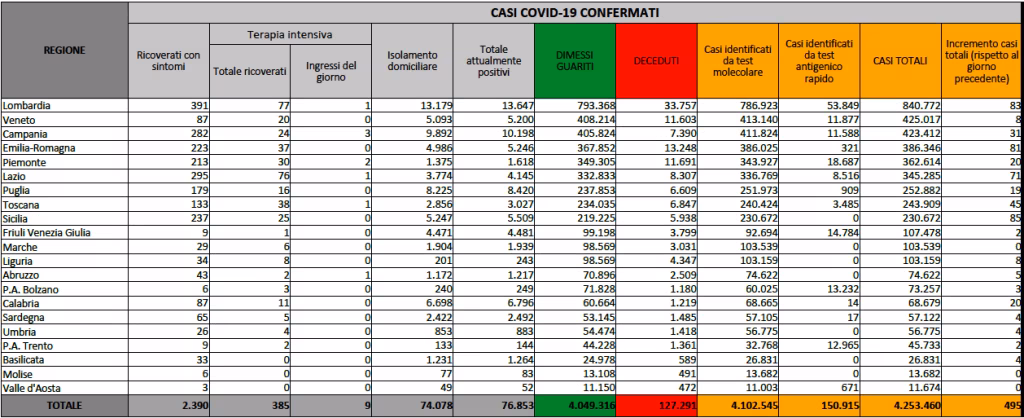
Task: Click the red DECEDUTI header cell
Action: pos(657,60)
